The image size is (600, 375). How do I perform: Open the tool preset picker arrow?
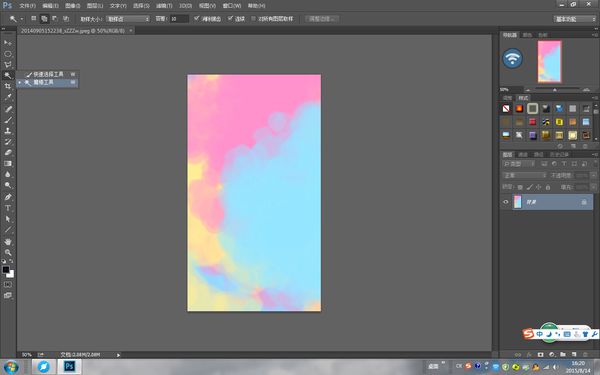[22, 19]
